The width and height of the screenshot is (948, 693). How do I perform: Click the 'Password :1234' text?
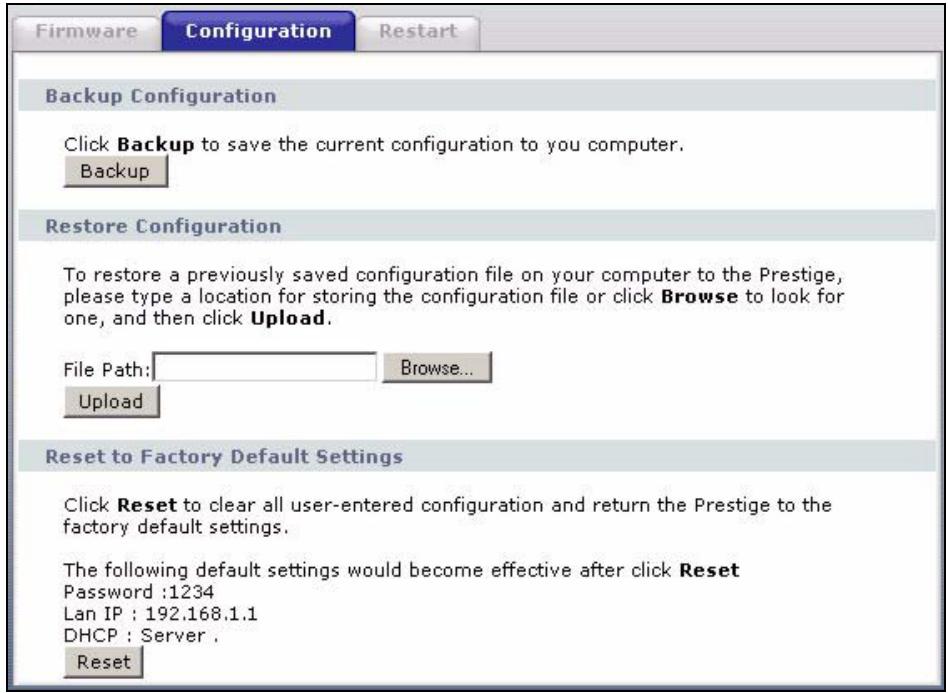(x=138, y=591)
